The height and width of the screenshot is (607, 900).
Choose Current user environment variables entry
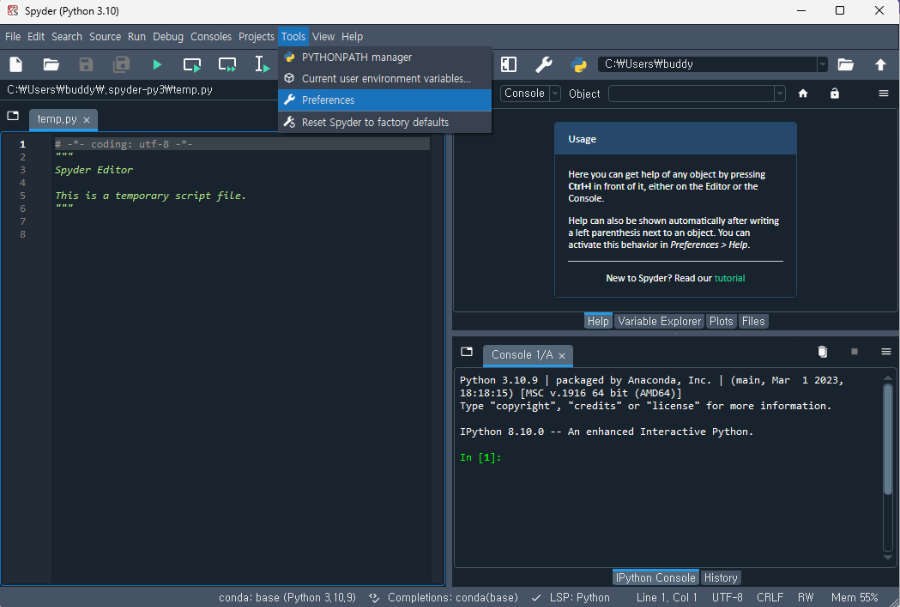(385, 79)
